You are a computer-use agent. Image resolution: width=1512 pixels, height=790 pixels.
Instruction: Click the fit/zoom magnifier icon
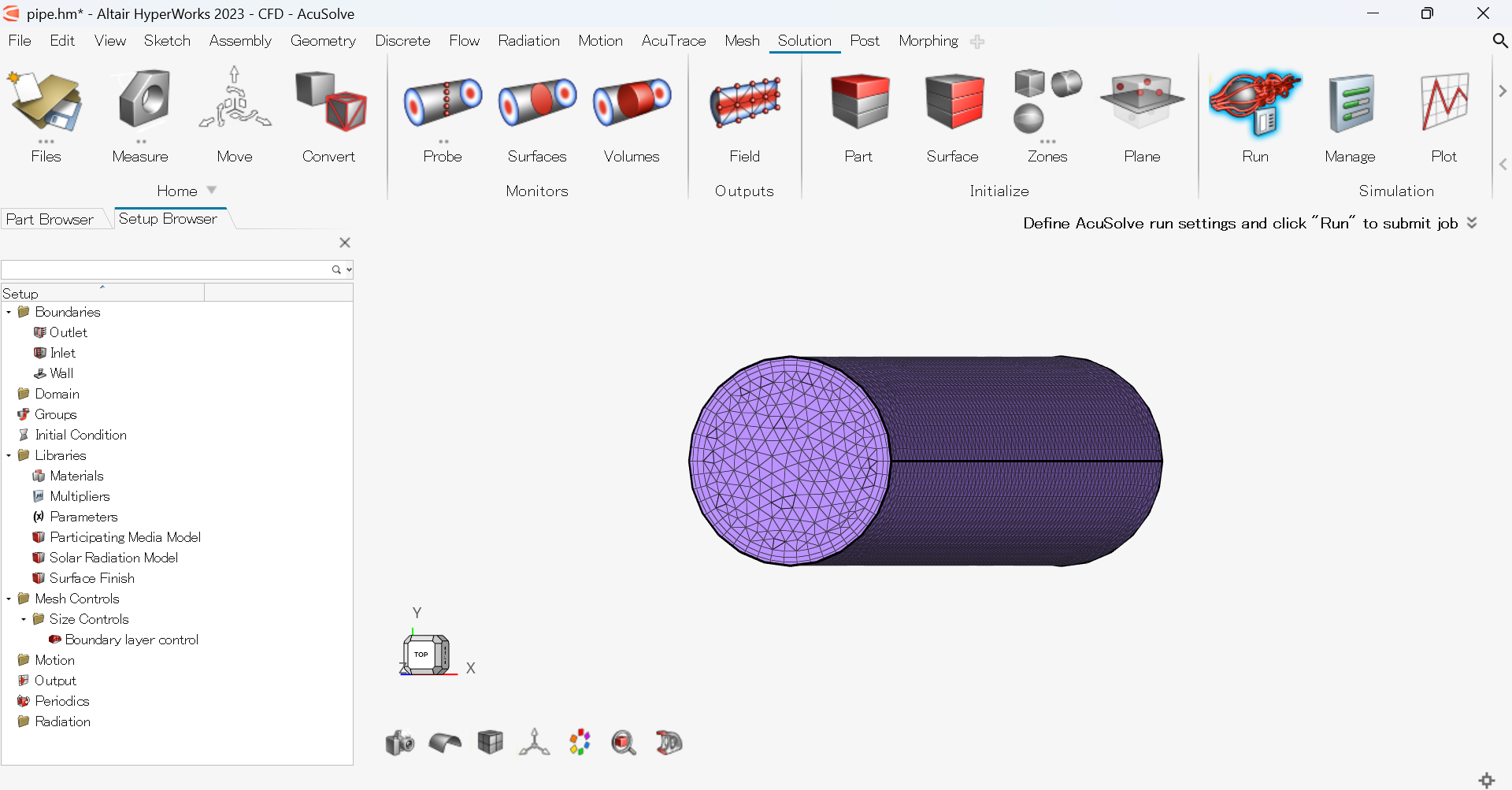624,742
